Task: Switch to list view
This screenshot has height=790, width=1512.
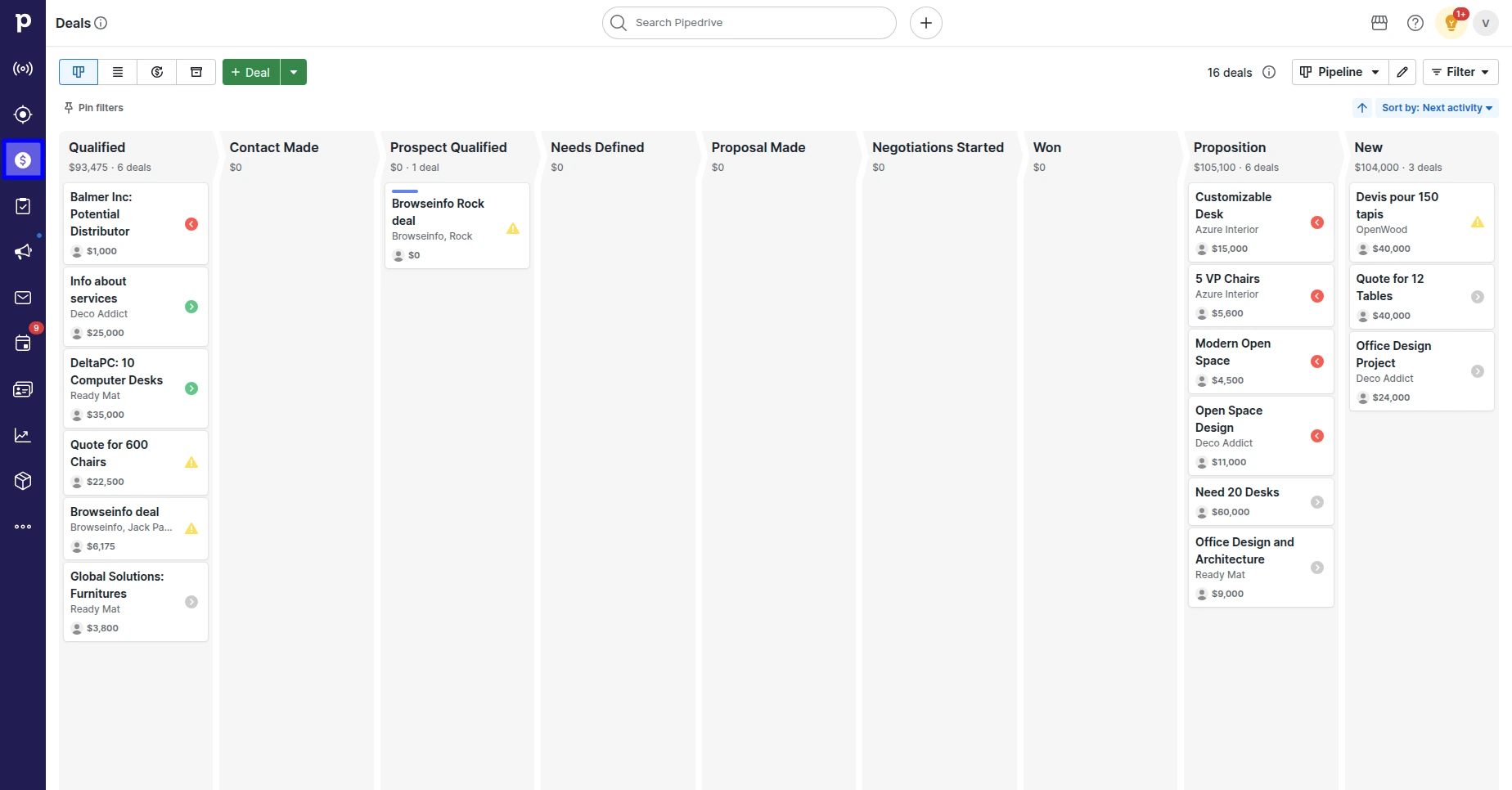Action: tap(118, 72)
